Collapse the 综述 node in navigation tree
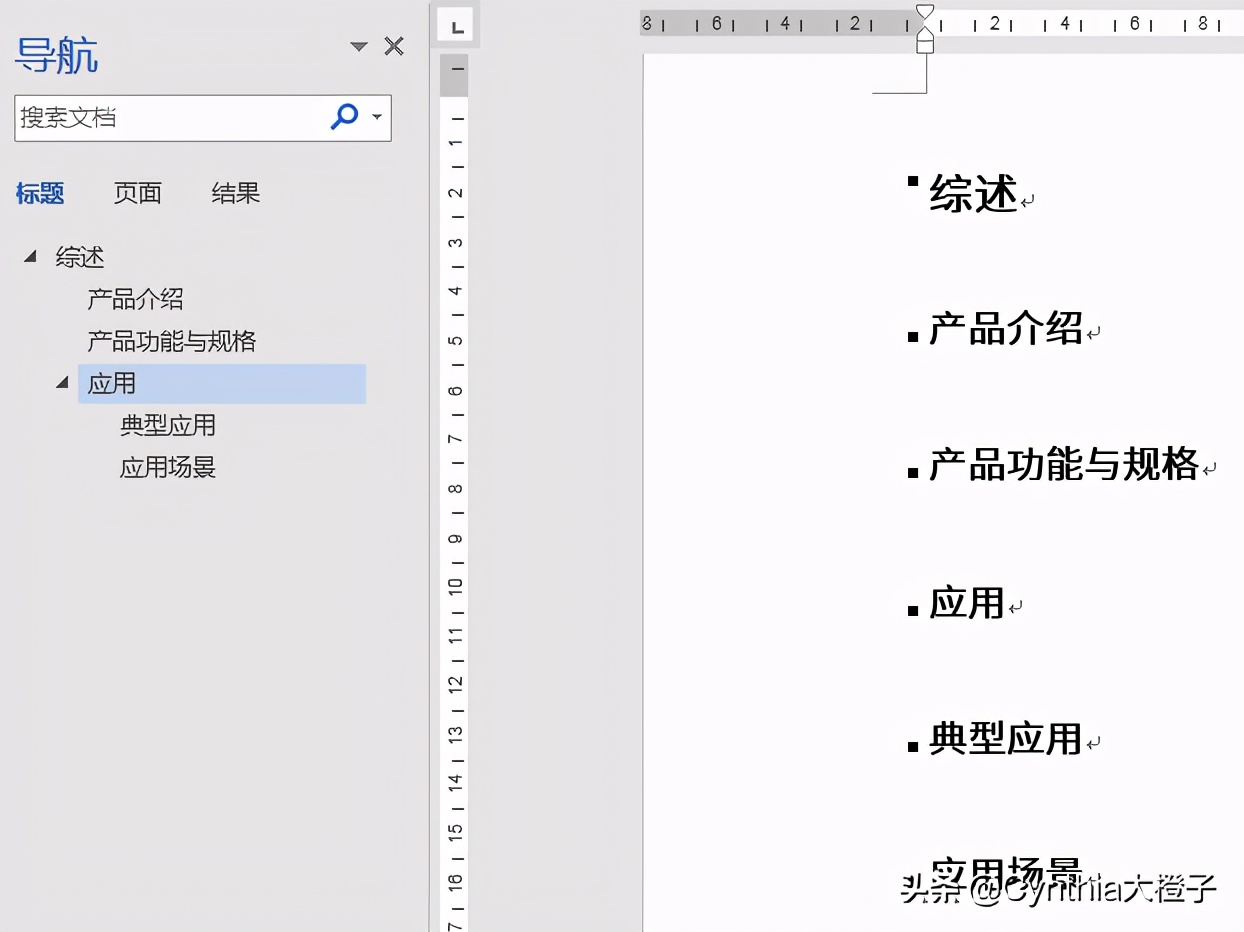This screenshot has width=1244, height=932. (x=29, y=256)
